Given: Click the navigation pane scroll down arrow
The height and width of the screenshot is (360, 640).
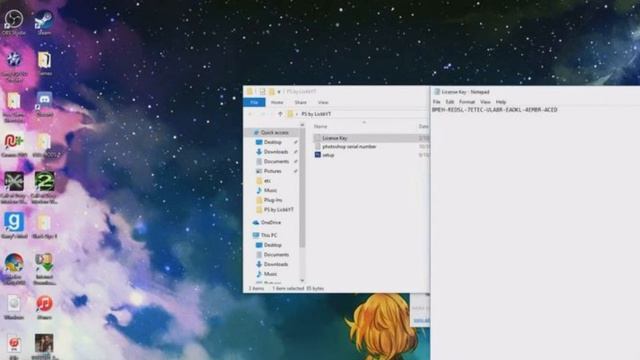Looking at the screenshot, I should pyautogui.click(x=302, y=280).
